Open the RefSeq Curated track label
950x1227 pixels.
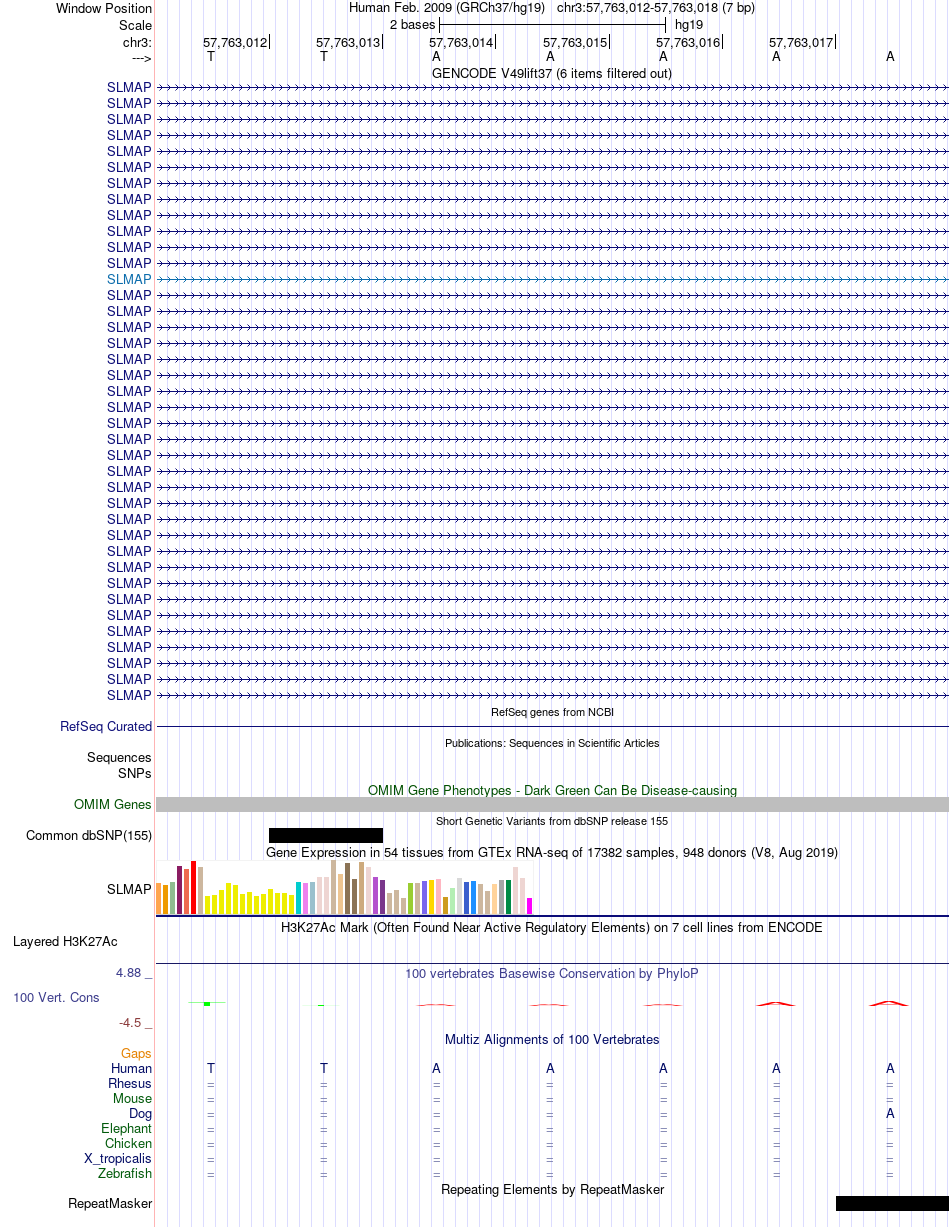point(106,727)
